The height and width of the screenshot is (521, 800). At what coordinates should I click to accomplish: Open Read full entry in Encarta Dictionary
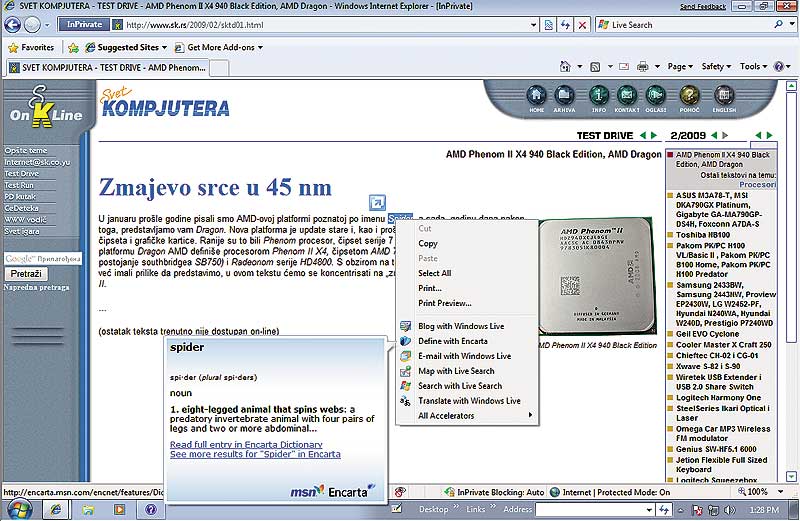[x=246, y=444]
